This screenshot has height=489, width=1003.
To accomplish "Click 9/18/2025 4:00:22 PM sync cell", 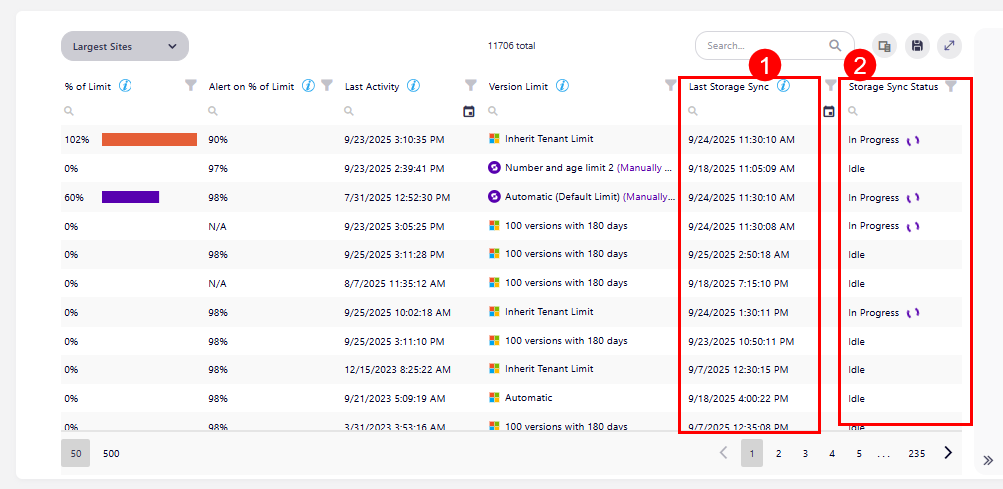I will point(738,398).
